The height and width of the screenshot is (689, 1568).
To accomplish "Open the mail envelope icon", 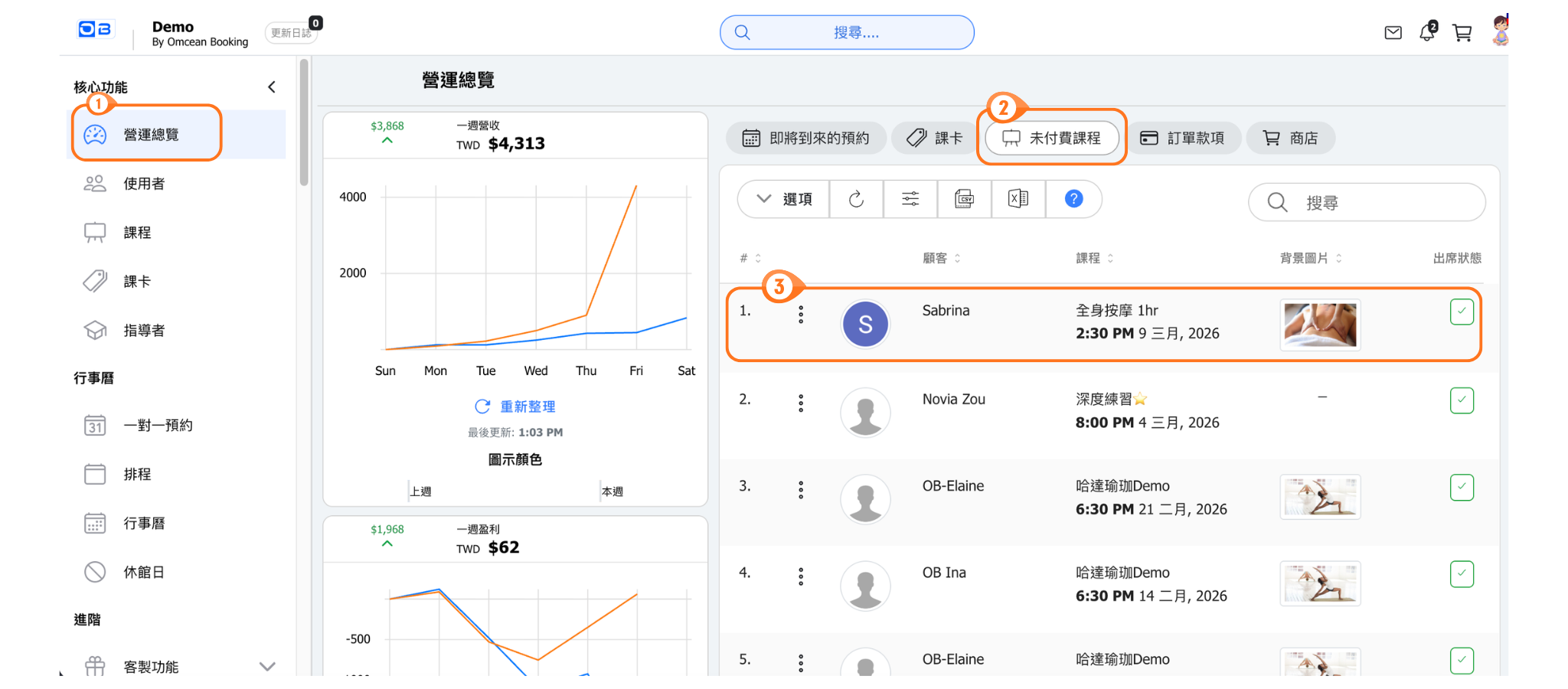I will pyautogui.click(x=1393, y=33).
